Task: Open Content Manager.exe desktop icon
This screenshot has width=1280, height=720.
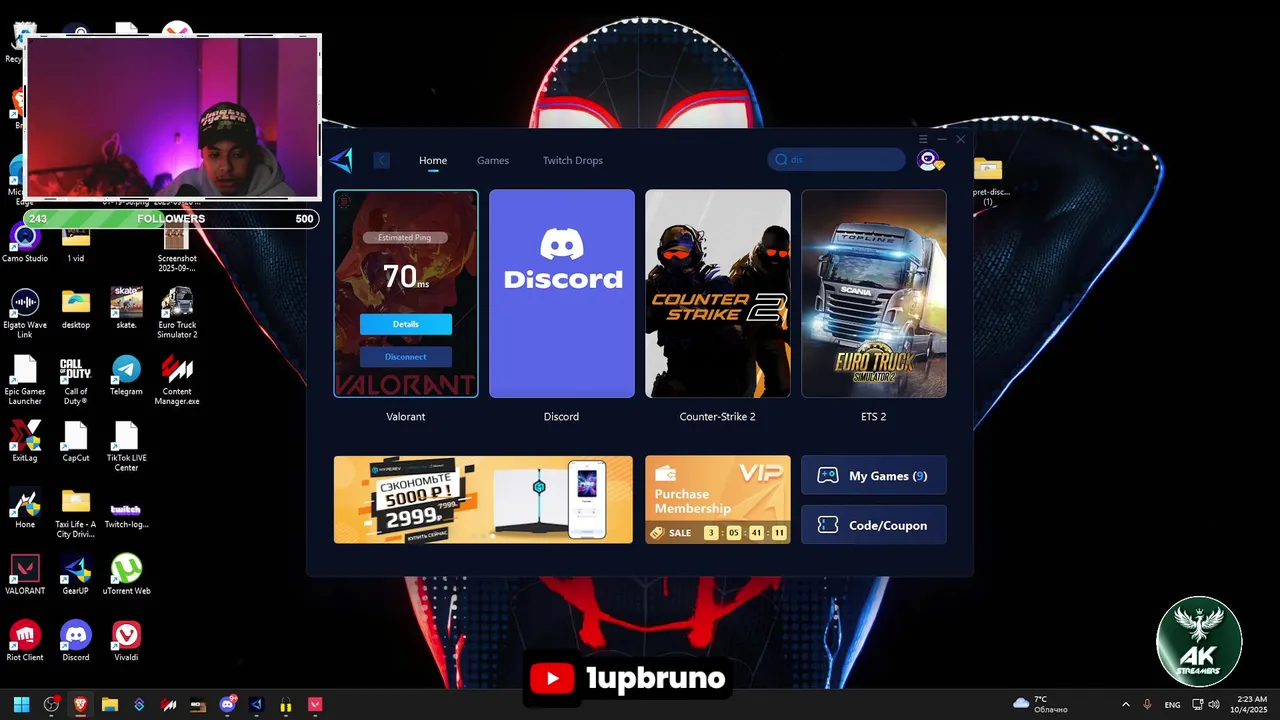Action: [x=177, y=380]
